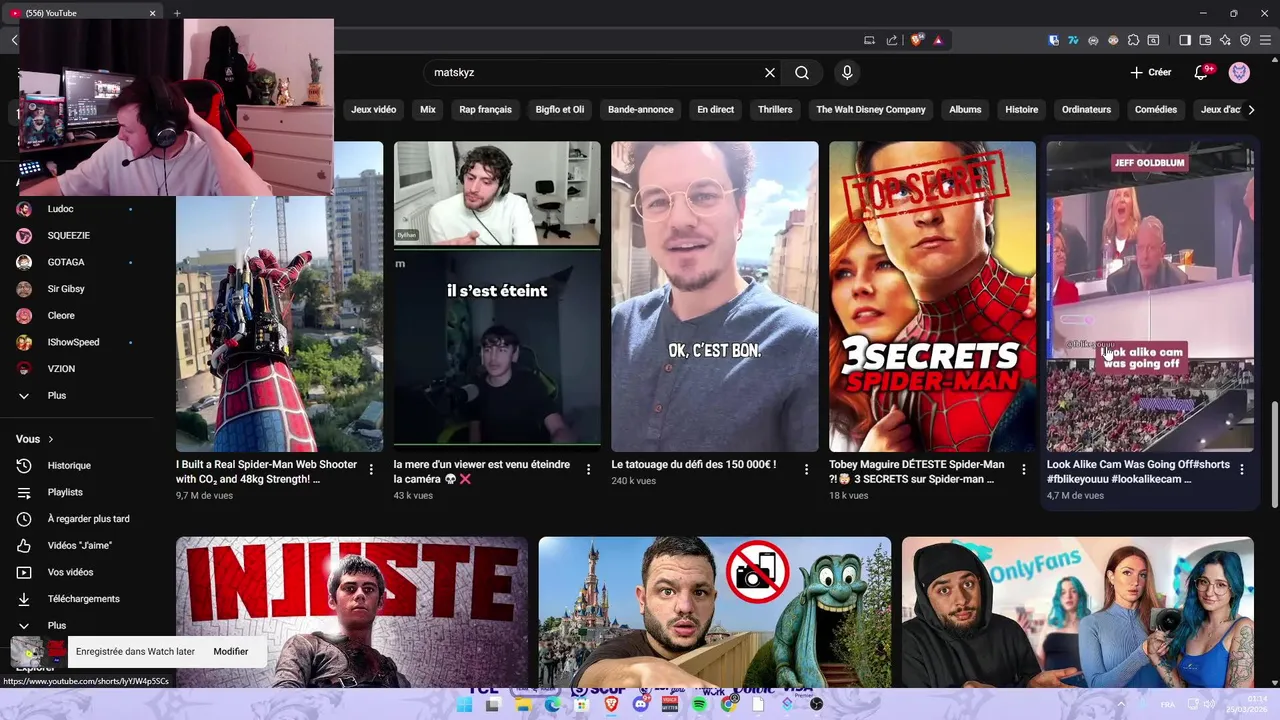Open Leo AI sparkle icon

(x=1225, y=40)
